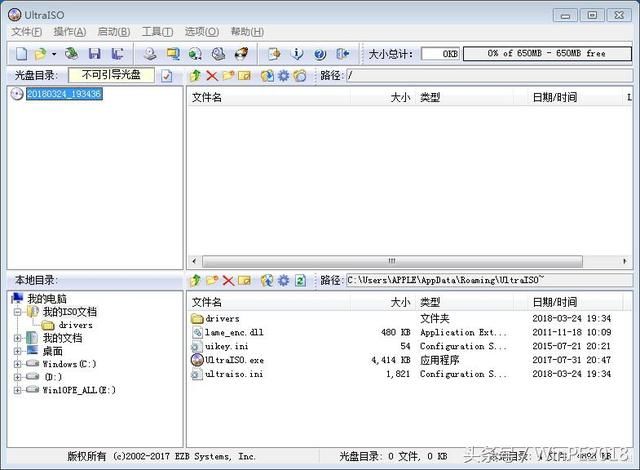Image resolution: width=640 pixels, height=470 pixels.
Task: Select the drivers folder in the local tree
Action: (76, 325)
